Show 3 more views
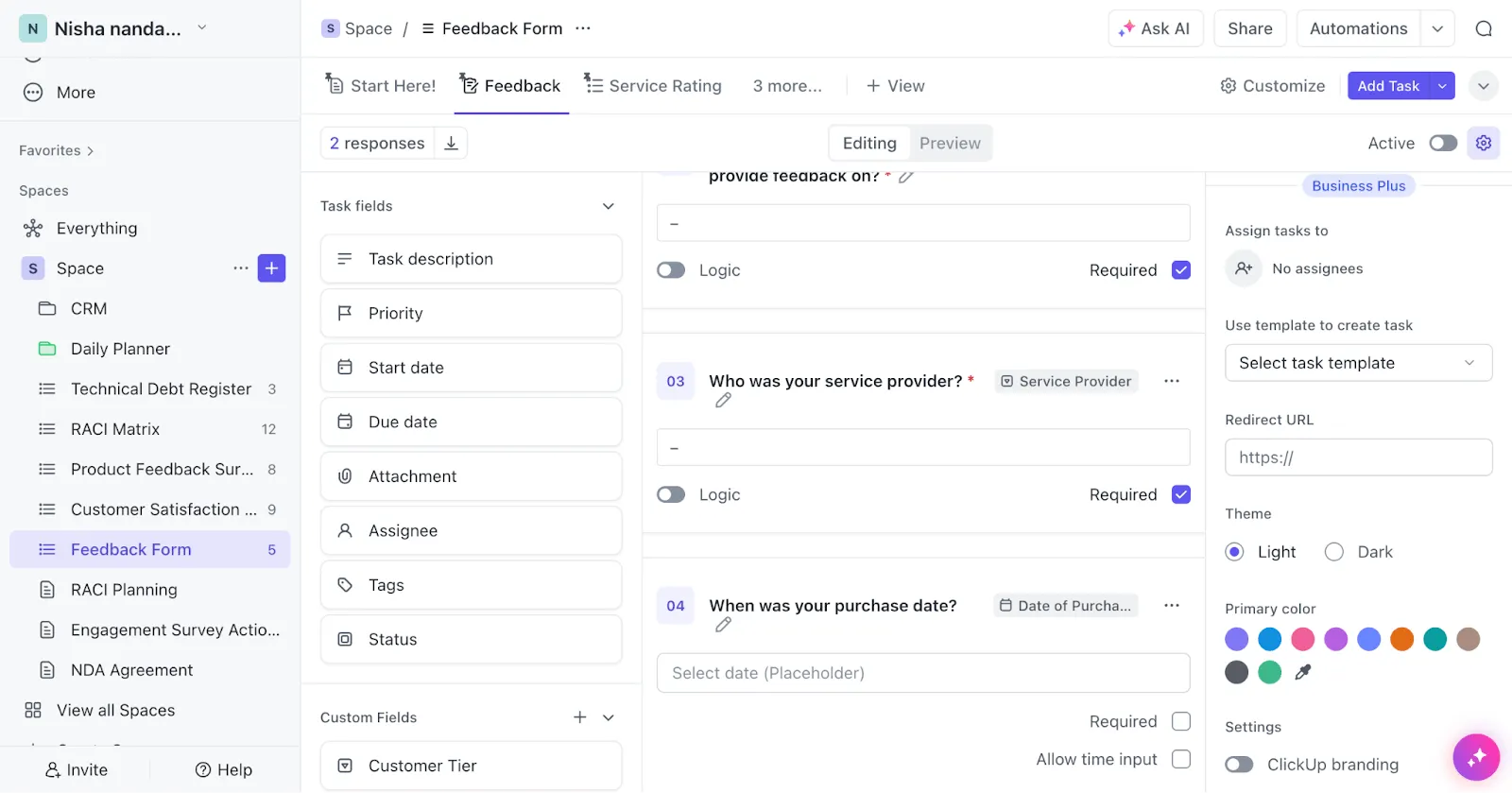The height and width of the screenshot is (793, 1512). click(x=787, y=86)
